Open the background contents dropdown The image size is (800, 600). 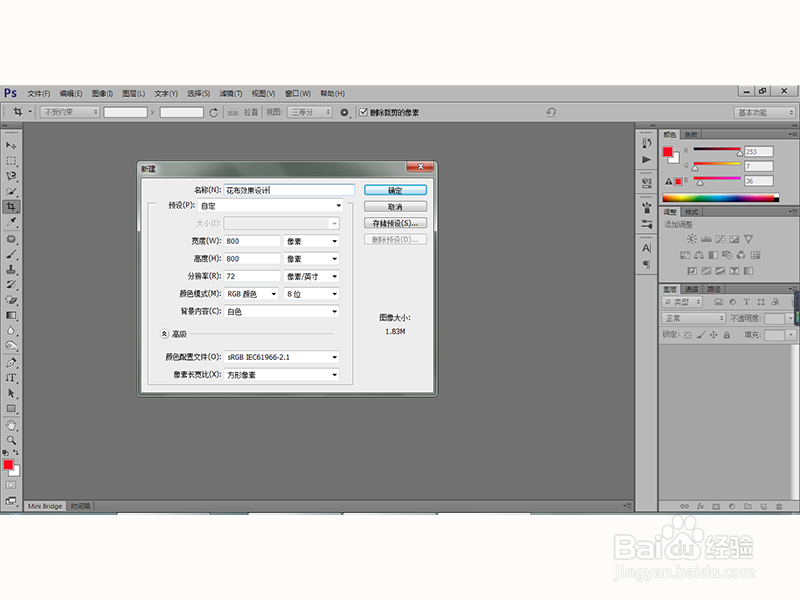282,311
